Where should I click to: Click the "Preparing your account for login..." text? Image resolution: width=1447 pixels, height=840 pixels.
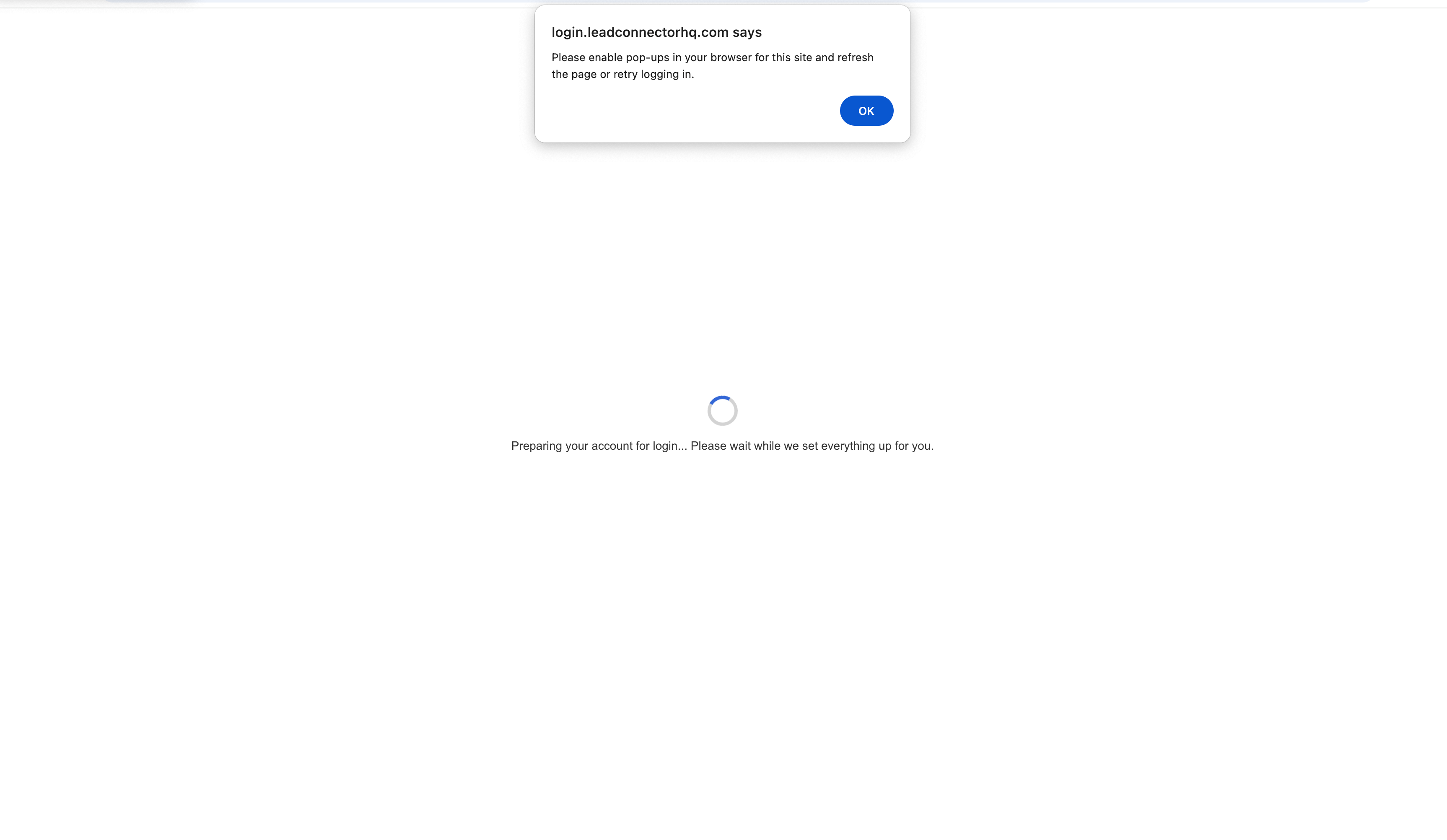click(599, 446)
